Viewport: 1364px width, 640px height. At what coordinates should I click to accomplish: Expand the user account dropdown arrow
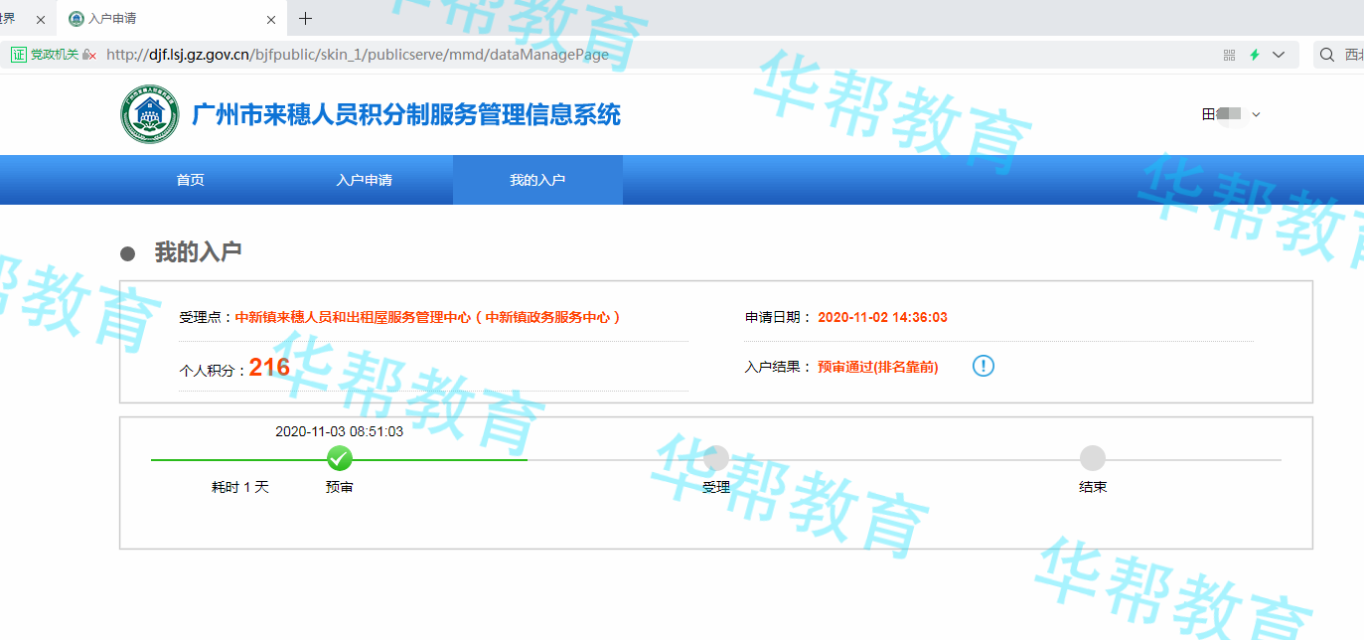point(1256,115)
